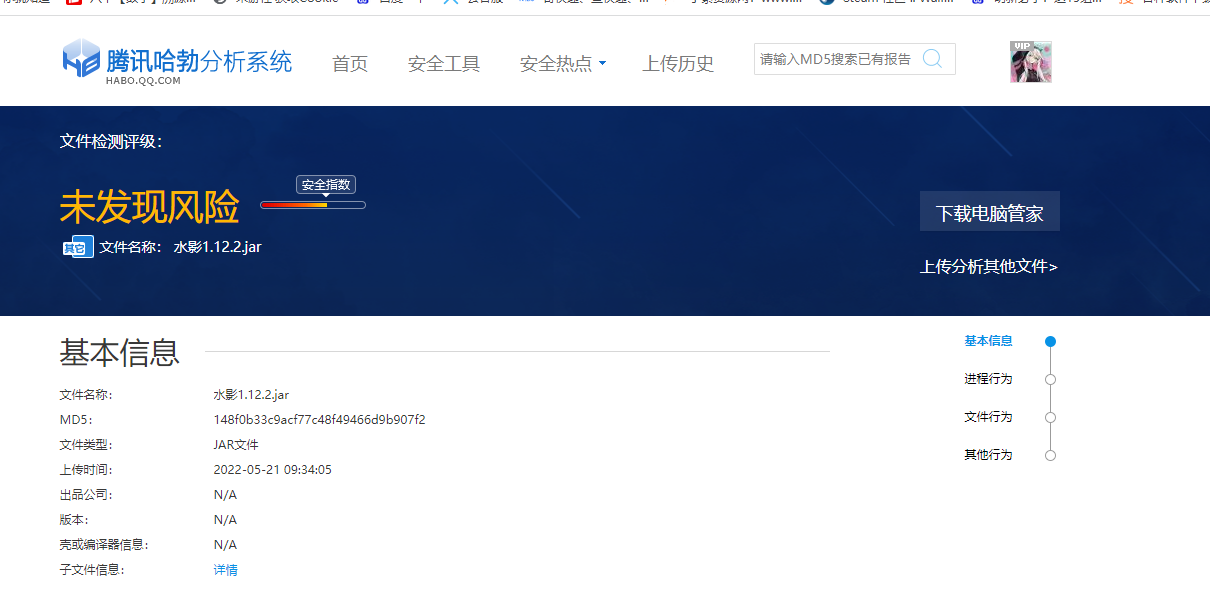Click the 安全指数 tooltip label
Screen dimensions: 1210x614
[x=326, y=185]
